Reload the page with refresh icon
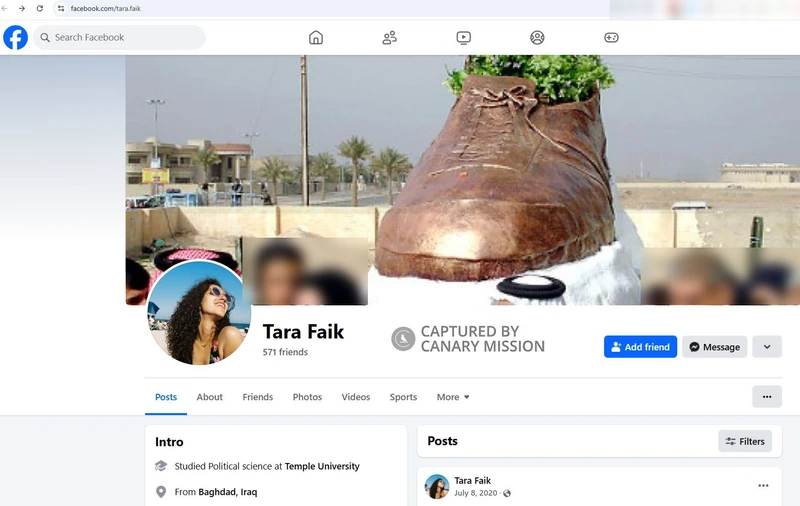 [x=40, y=9]
